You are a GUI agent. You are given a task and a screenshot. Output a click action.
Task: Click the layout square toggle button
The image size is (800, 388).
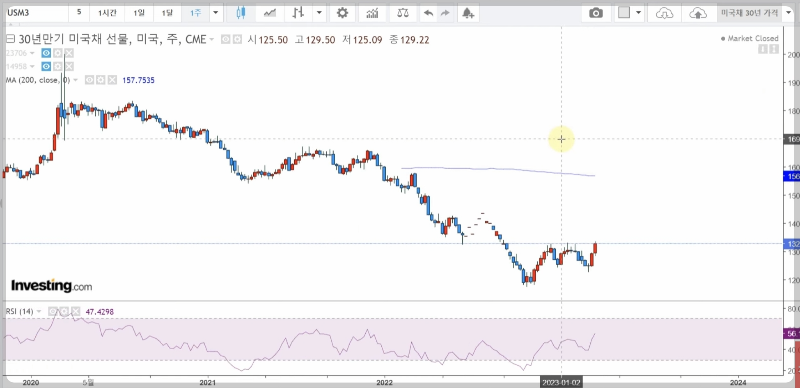(623, 13)
